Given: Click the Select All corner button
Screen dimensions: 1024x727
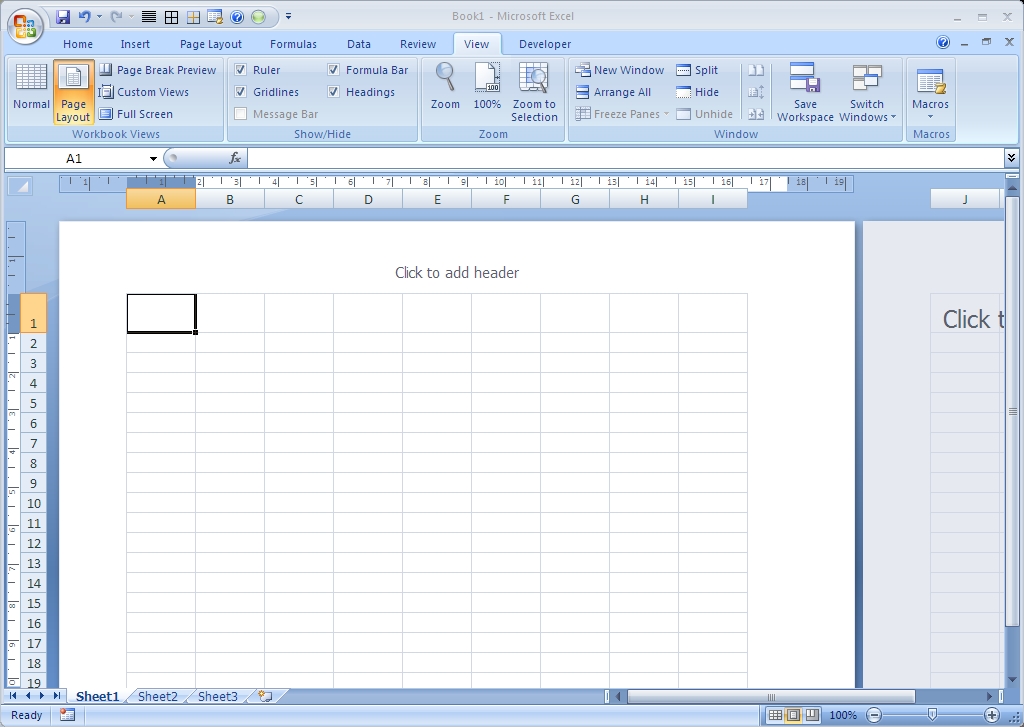Looking at the screenshot, I should [x=20, y=186].
